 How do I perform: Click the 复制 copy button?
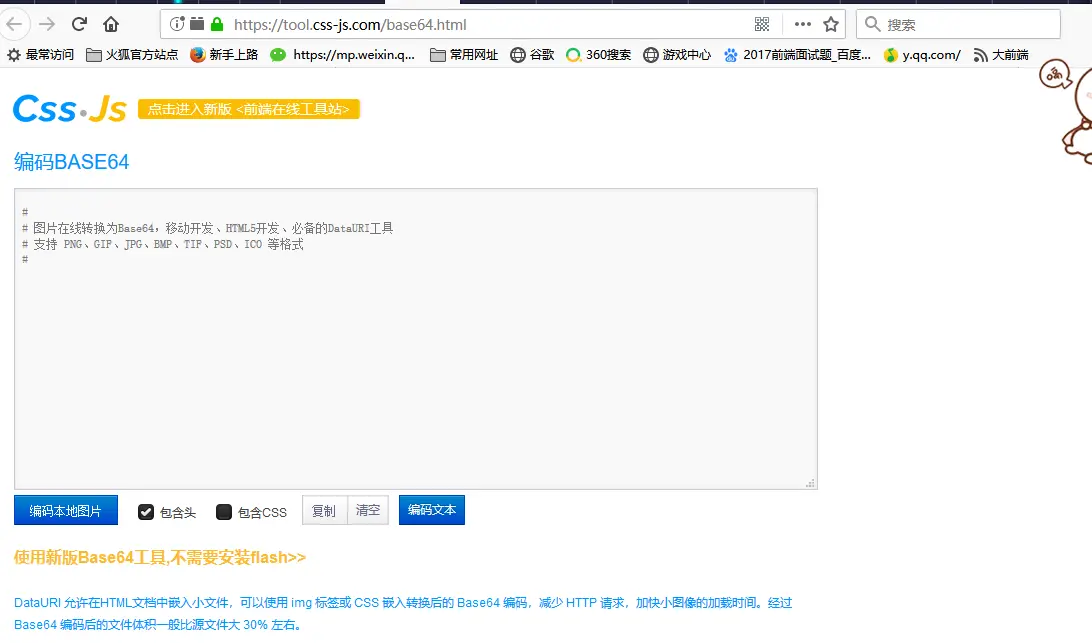325,511
